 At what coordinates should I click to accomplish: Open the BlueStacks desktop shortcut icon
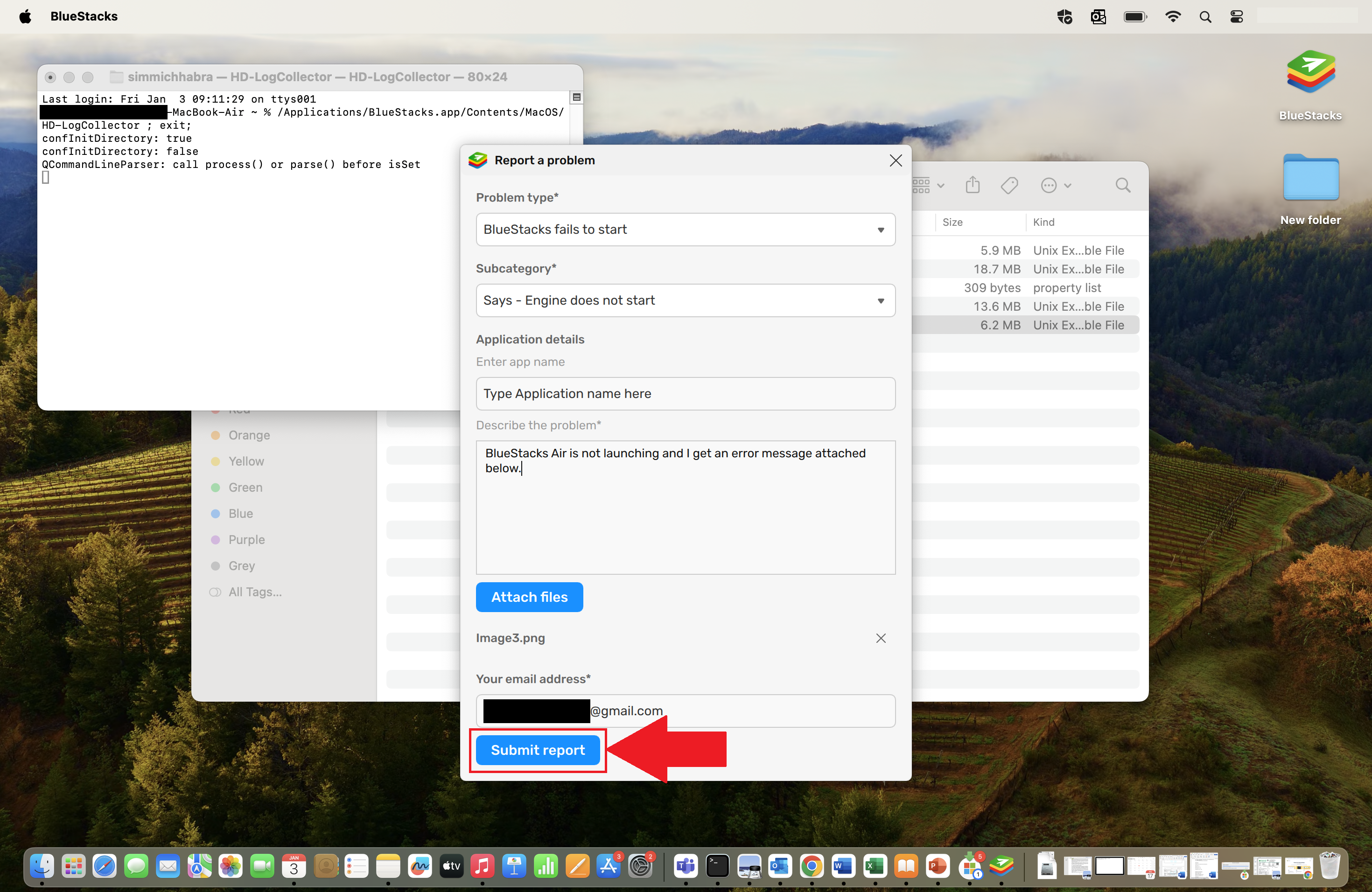[x=1310, y=73]
